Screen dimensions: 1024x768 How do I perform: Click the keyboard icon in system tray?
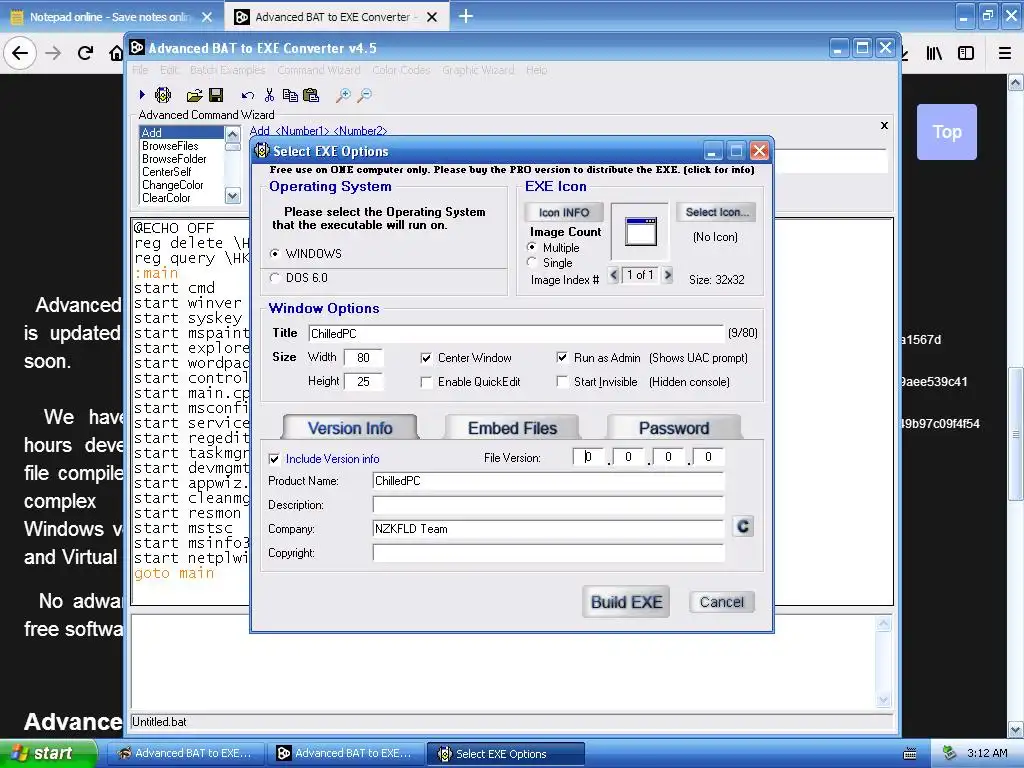tap(910, 754)
